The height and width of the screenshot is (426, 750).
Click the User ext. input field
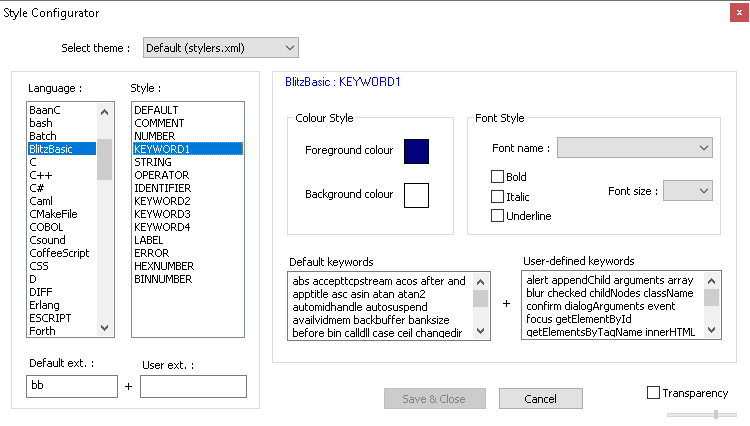tap(193, 386)
